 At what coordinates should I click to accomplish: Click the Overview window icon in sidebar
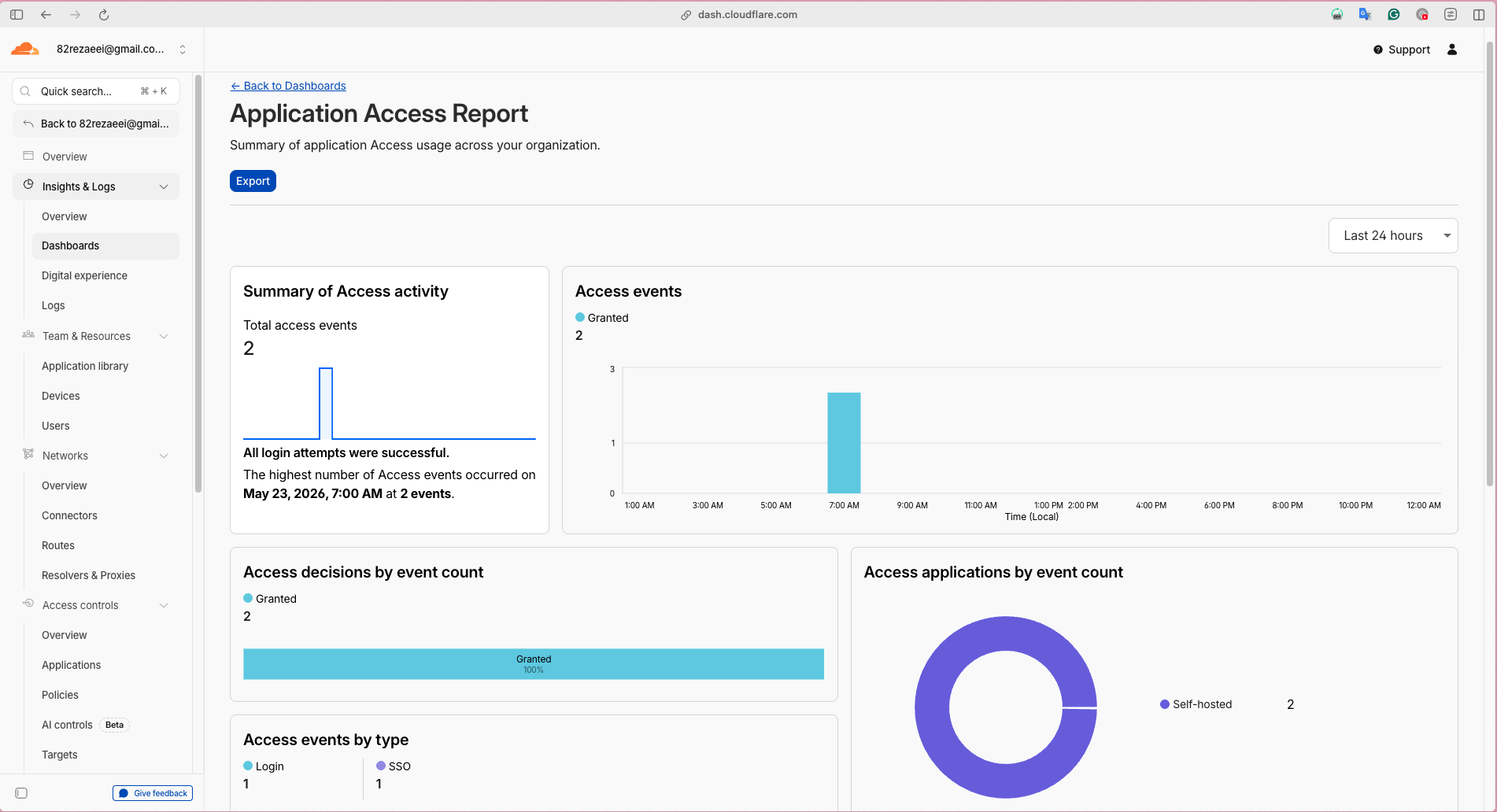click(28, 156)
